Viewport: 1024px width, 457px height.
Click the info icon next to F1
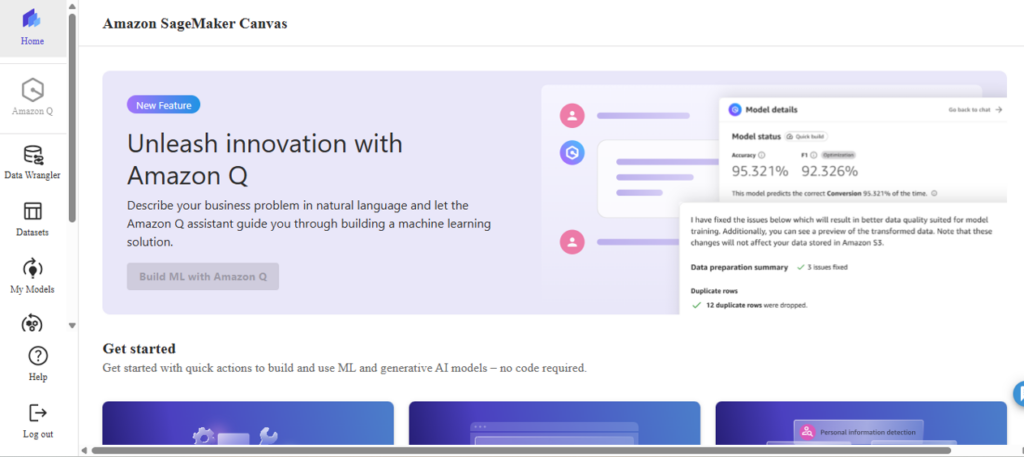813,155
